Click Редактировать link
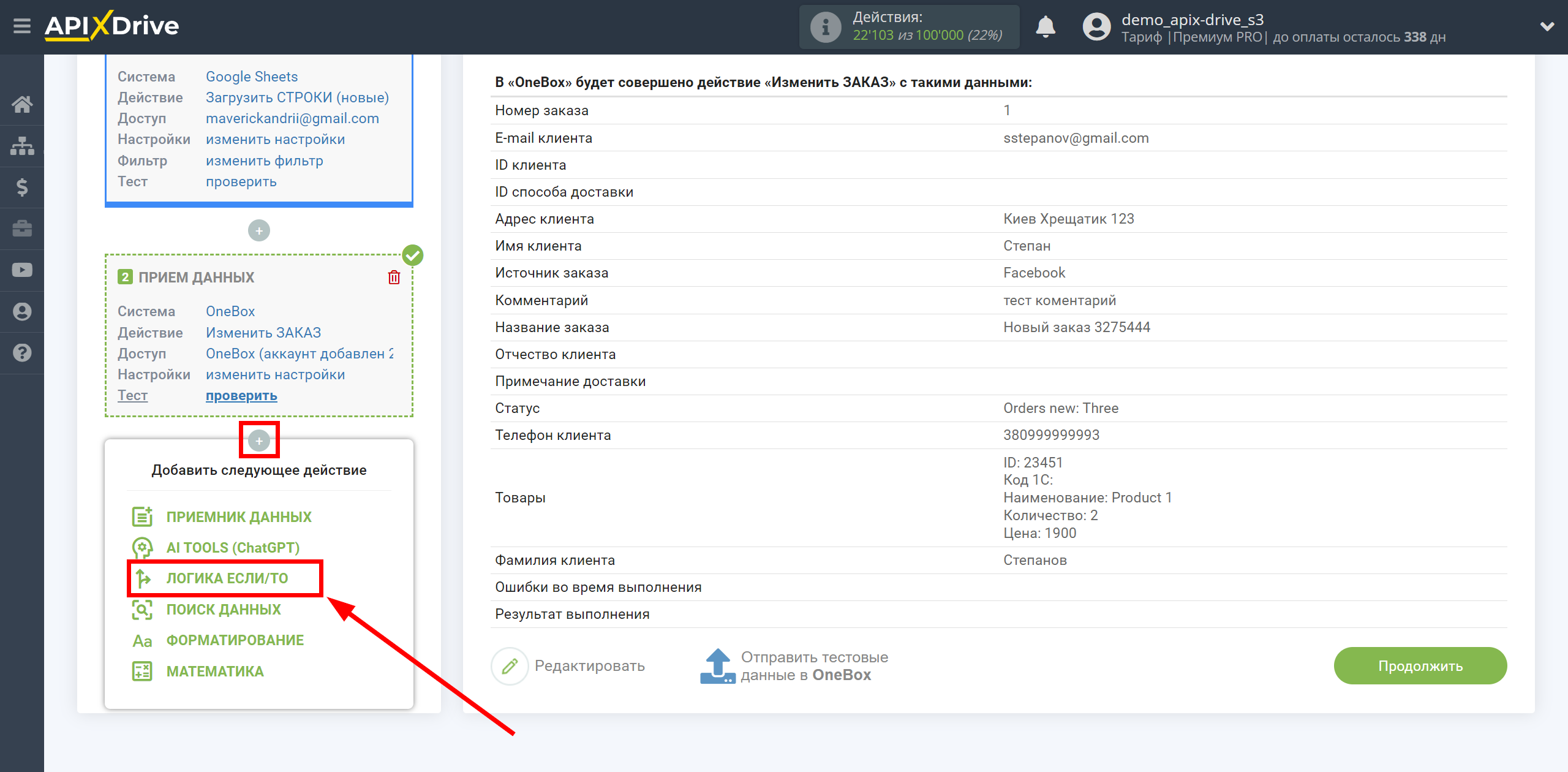The height and width of the screenshot is (772, 1568). tap(589, 666)
